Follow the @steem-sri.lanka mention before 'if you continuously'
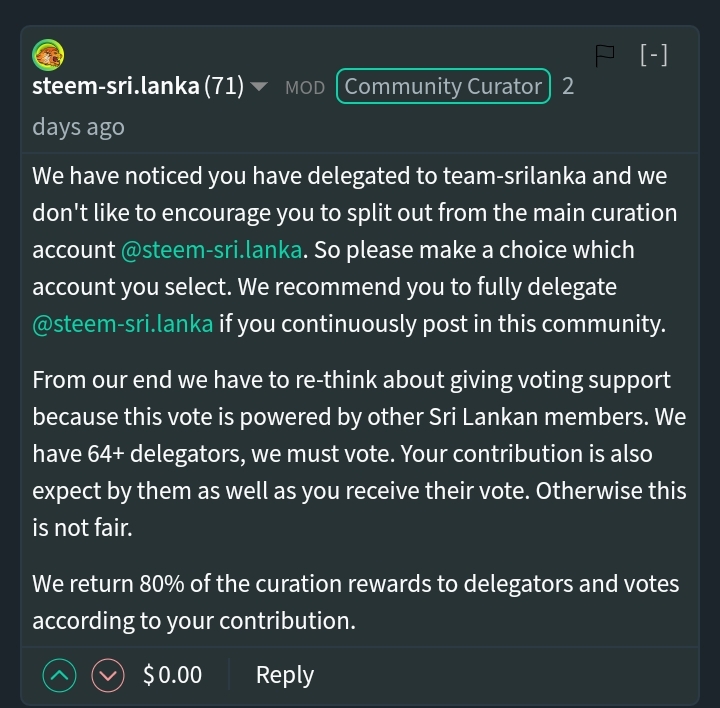The height and width of the screenshot is (708, 720). click(x=123, y=324)
